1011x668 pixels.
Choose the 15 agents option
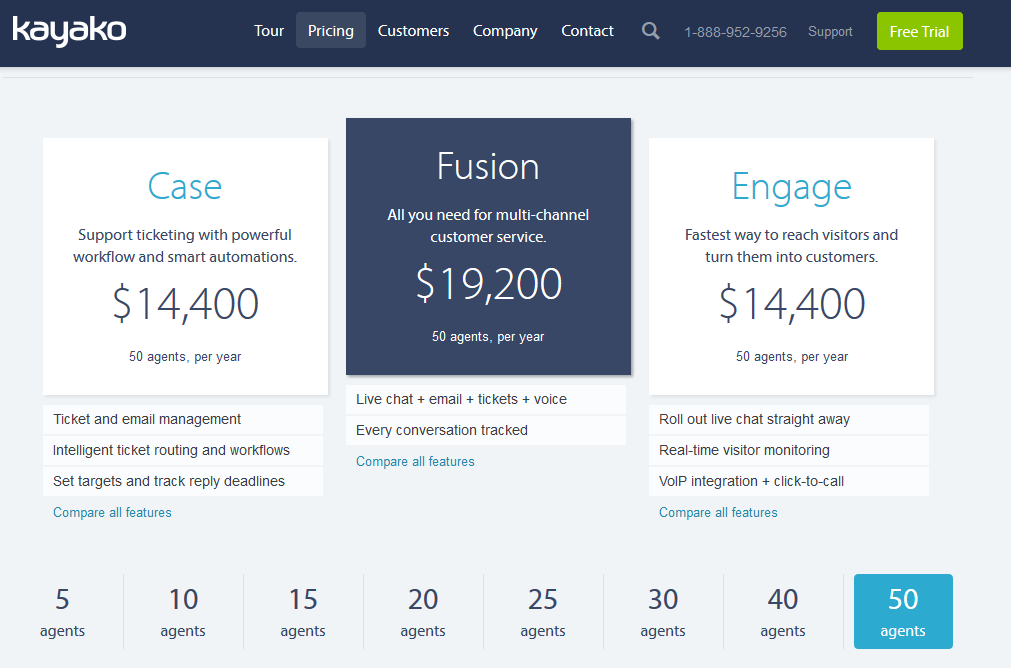click(x=303, y=611)
